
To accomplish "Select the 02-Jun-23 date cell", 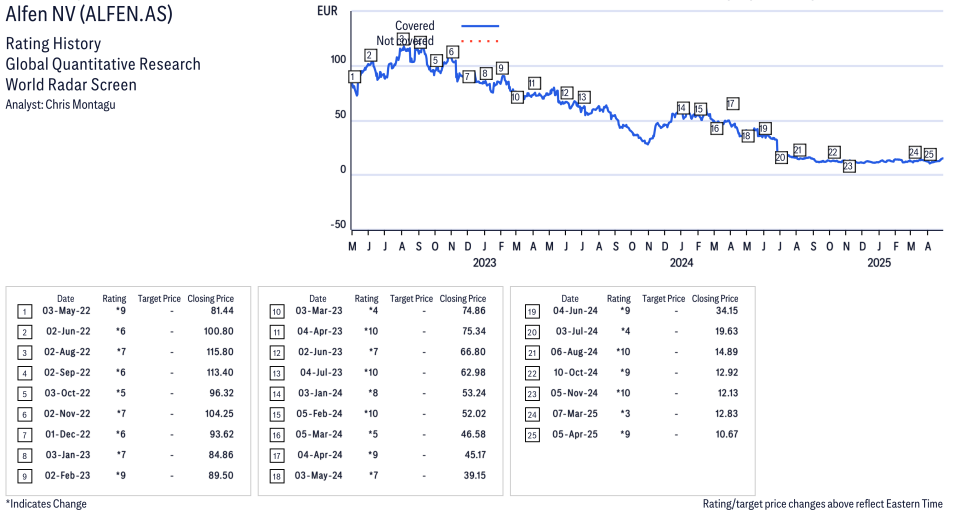I will pos(320,352).
